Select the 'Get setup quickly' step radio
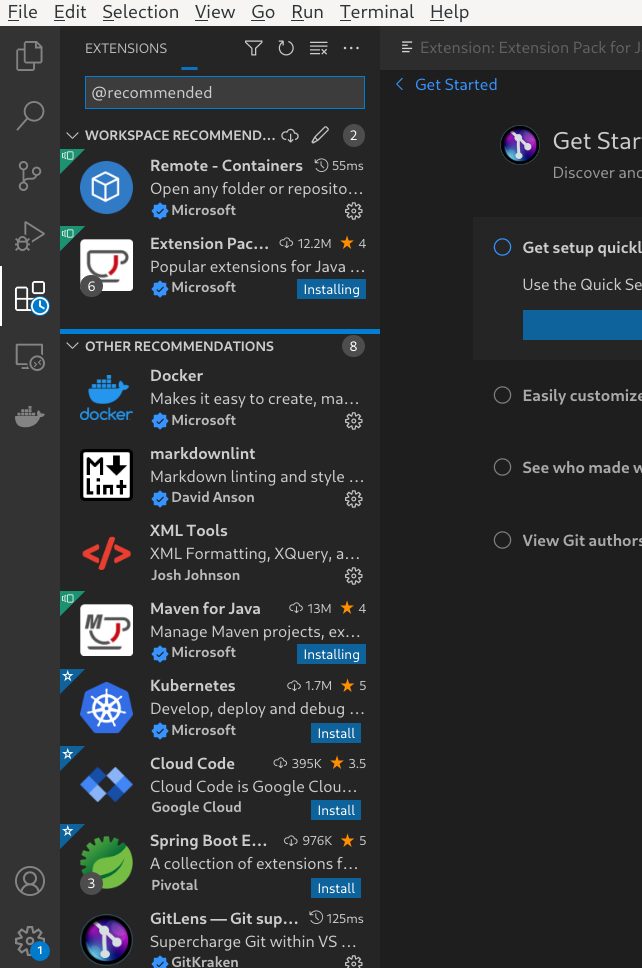Viewport: 642px width, 968px height. point(502,248)
